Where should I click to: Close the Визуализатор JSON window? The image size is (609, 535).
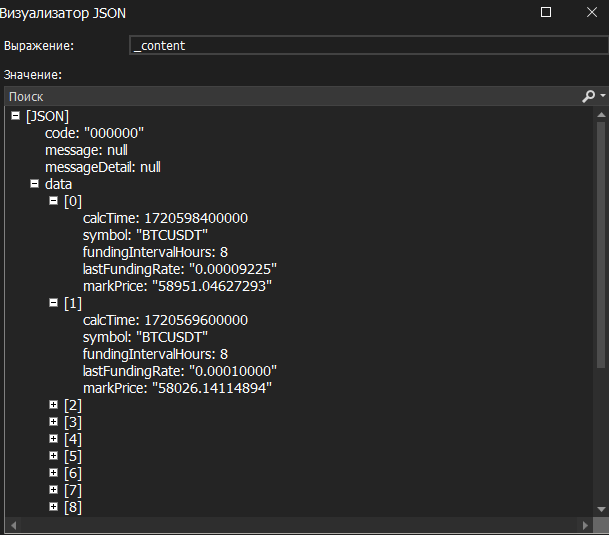592,12
